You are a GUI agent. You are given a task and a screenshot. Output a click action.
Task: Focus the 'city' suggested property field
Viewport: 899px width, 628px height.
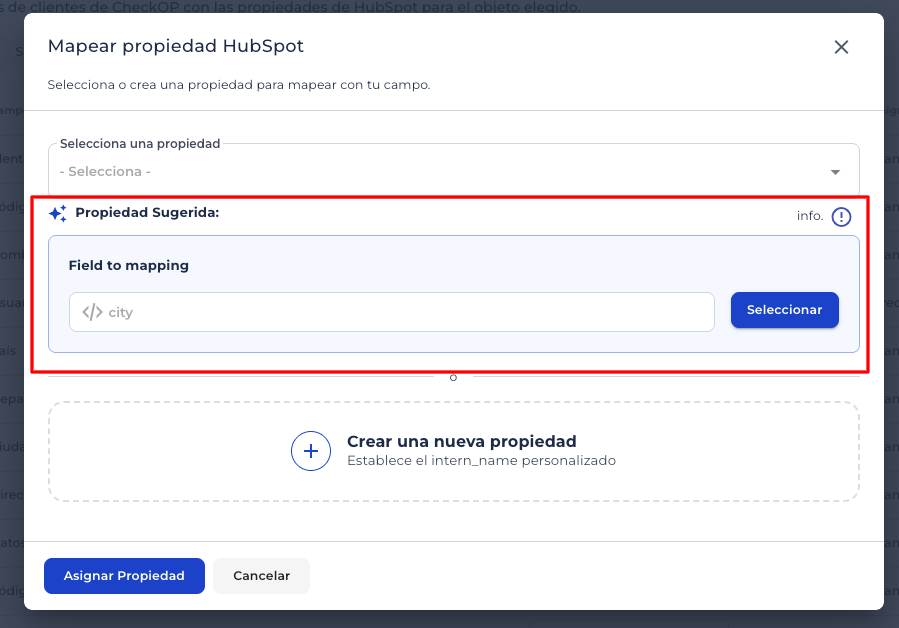pos(400,312)
